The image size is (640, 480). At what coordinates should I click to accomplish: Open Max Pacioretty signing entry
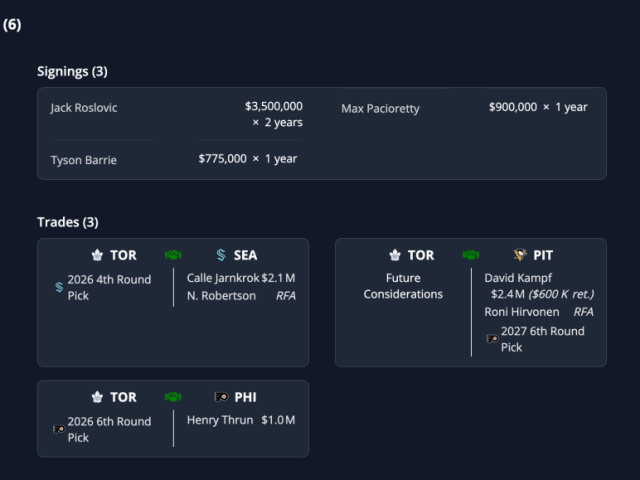click(x=464, y=108)
